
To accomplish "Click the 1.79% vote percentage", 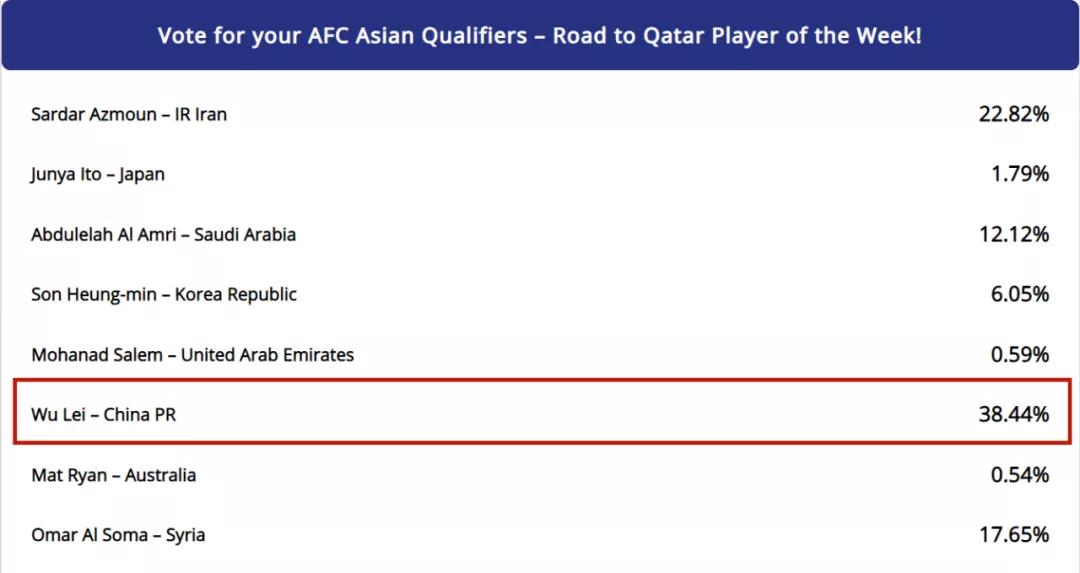I will (1020, 174).
